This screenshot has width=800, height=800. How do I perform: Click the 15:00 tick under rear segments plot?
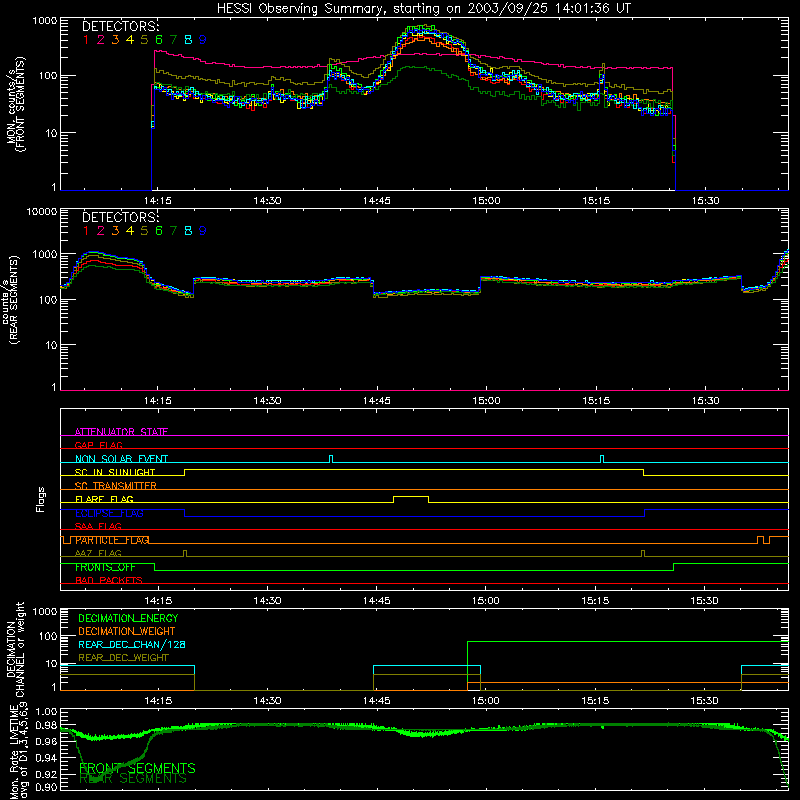pyautogui.click(x=486, y=401)
